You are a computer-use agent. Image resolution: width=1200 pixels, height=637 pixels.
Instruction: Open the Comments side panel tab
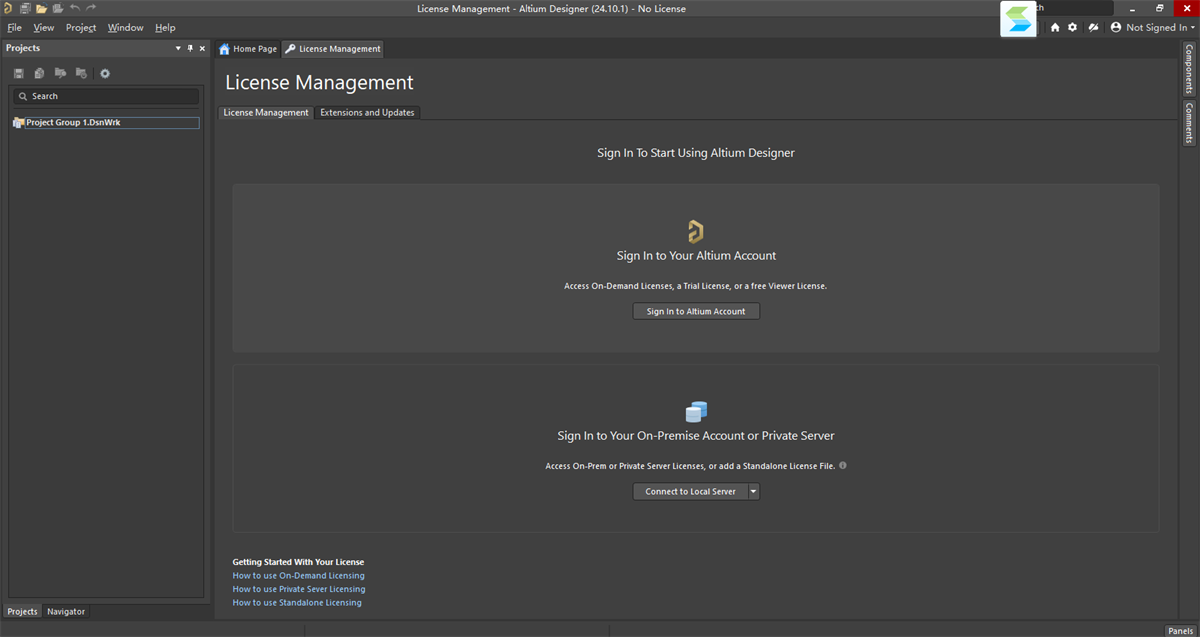1189,123
